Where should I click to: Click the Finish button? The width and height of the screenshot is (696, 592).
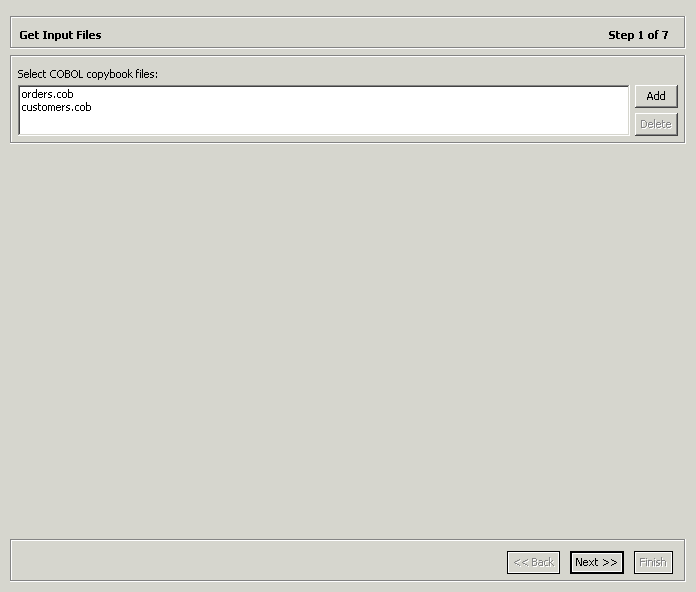[x=653, y=562]
